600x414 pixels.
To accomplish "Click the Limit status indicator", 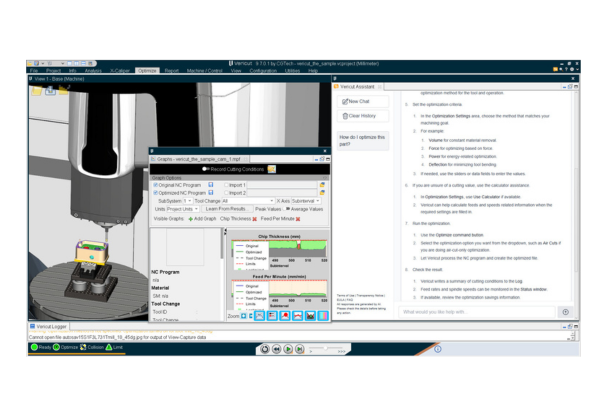I will 114,347.
